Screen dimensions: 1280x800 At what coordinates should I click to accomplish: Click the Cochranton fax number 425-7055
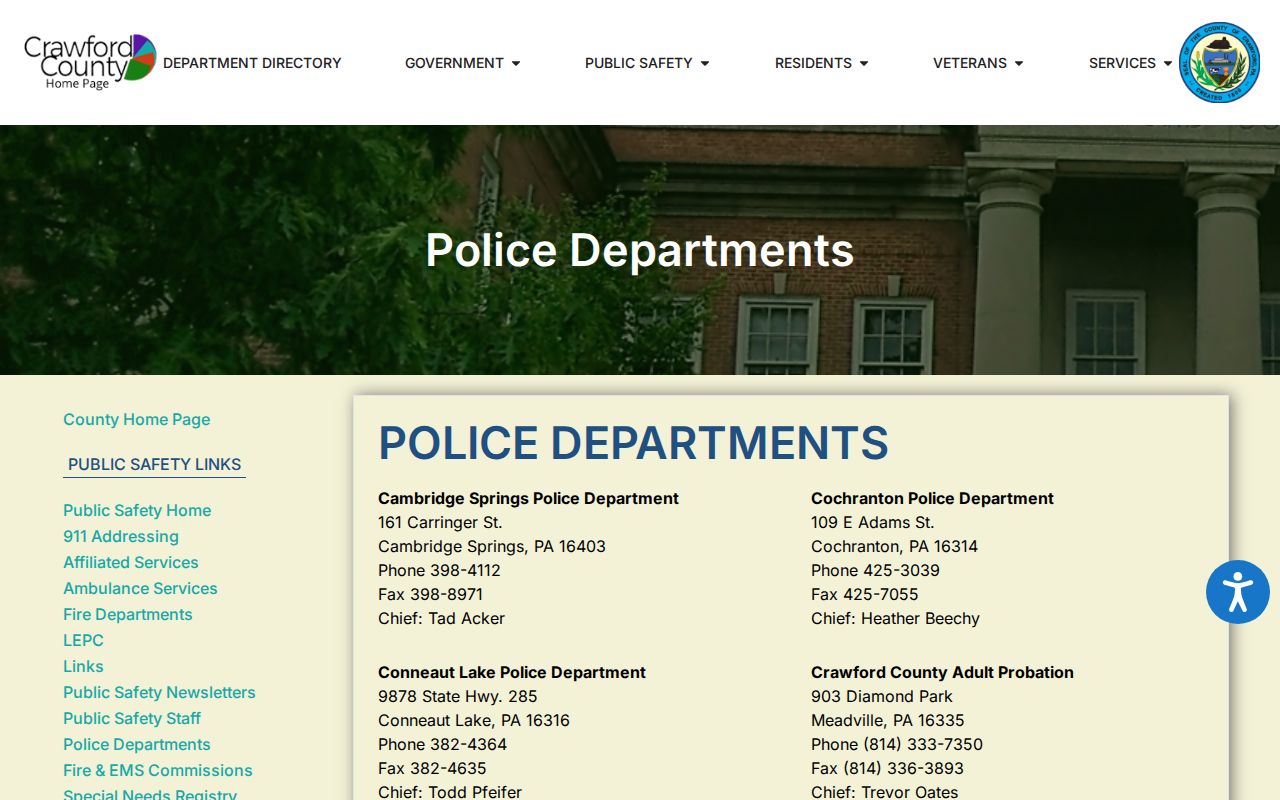point(880,594)
